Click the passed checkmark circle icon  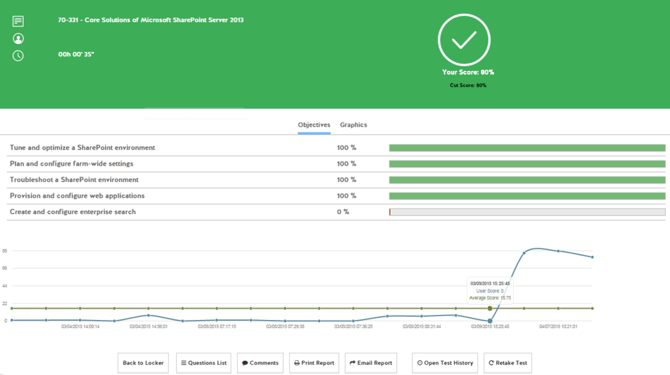(x=464, y=40)
